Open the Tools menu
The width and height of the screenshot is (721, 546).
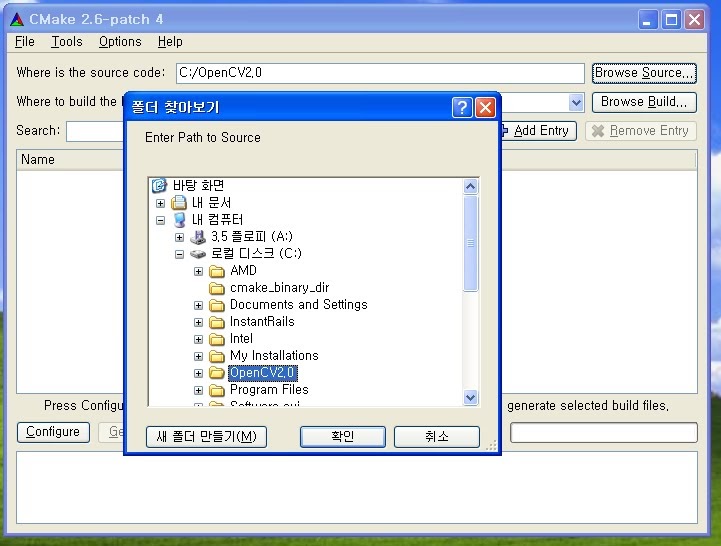click(x=67, y=42)
